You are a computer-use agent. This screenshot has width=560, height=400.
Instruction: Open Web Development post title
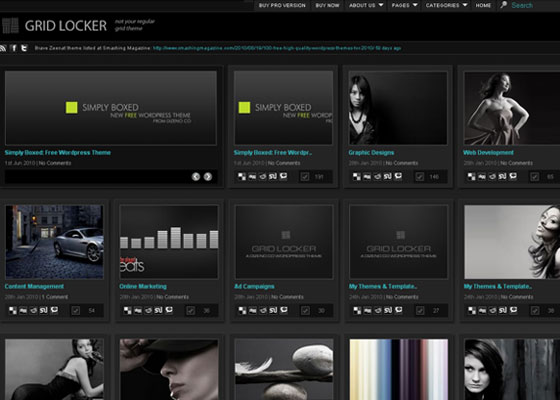coord(488,152)
